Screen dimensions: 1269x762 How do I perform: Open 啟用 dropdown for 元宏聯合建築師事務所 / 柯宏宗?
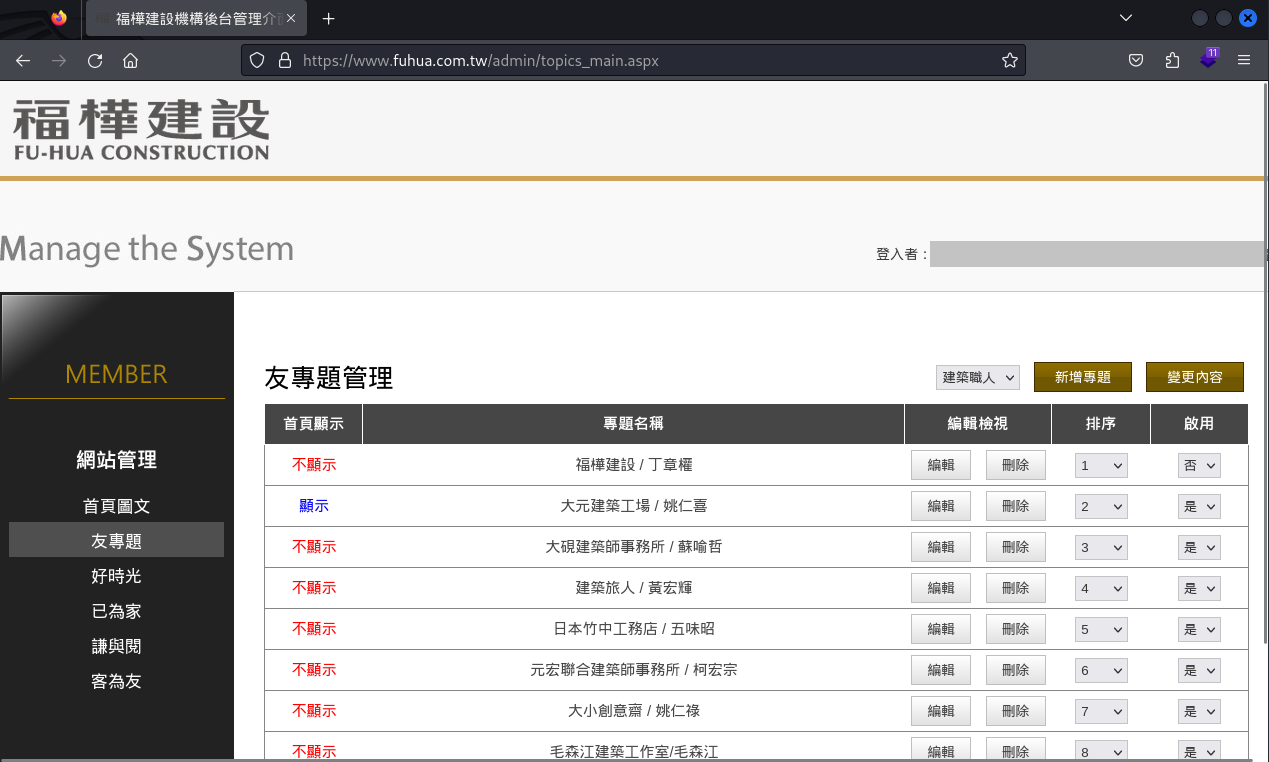pos(1199,670)
